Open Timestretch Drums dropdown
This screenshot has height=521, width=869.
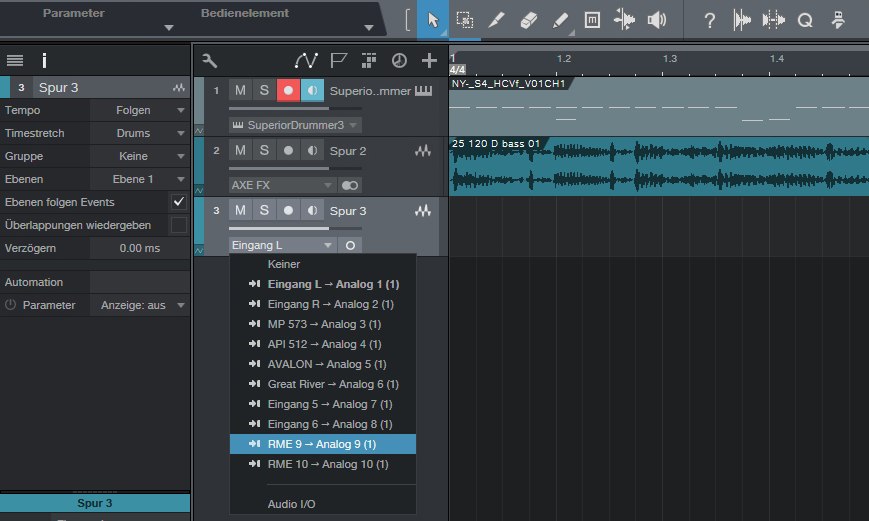(140, 133)
